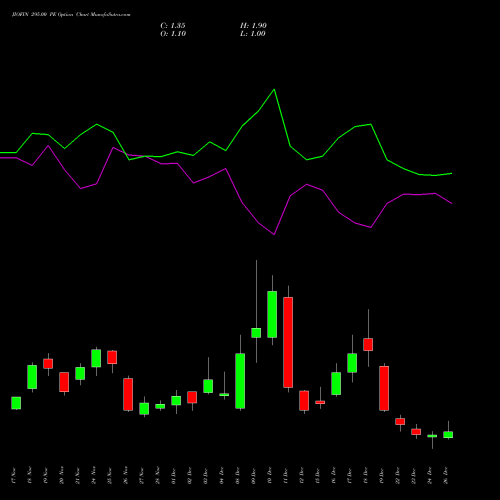500x500 pixels.
Task: Select the '25 Nov' date label
Action: pos(110,476)
